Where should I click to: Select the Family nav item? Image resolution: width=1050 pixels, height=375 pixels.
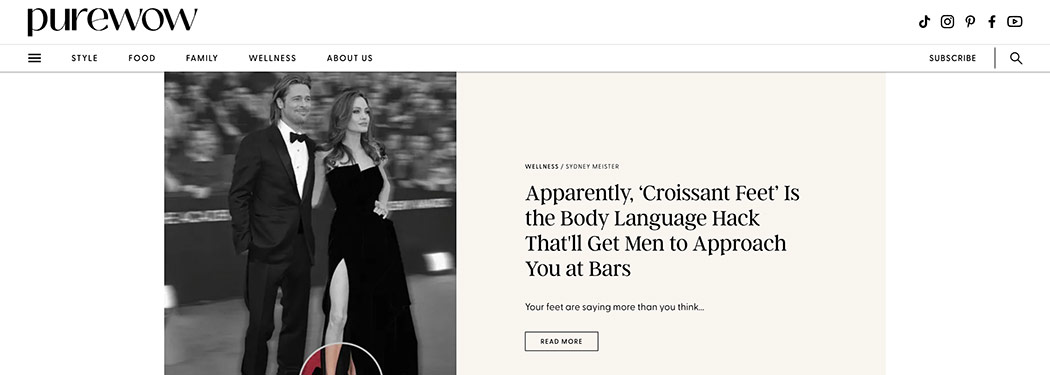[x=202, y=58]
